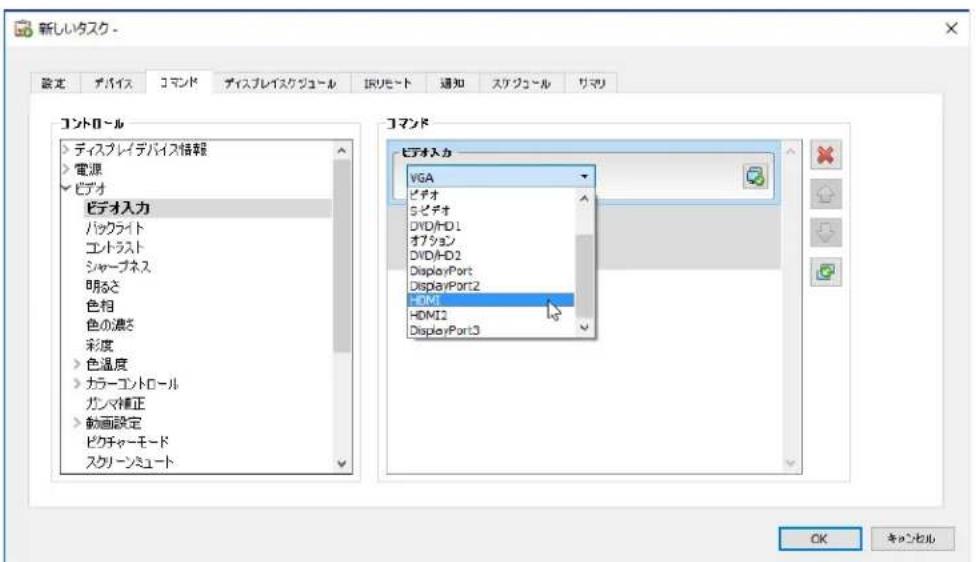This screenshot has width=976, height=562.
Task: Switch to the スケジュール tab
Action: click(521, 83)
